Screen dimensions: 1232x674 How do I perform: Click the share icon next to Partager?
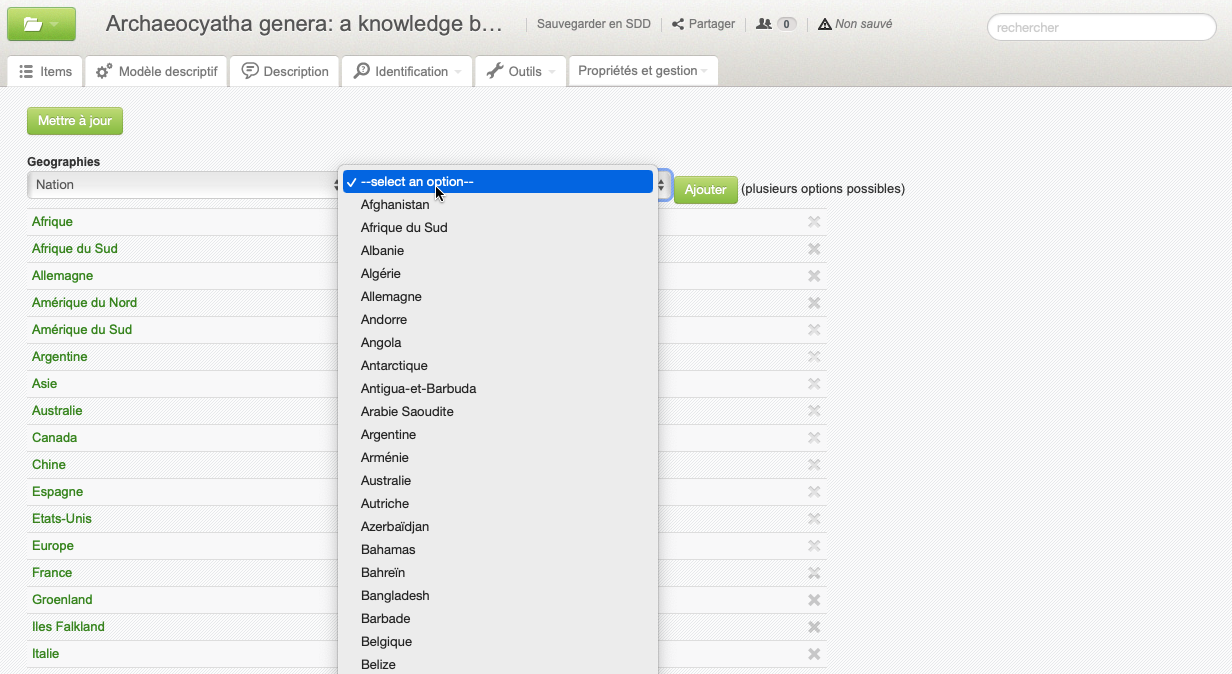coord(678,24)
